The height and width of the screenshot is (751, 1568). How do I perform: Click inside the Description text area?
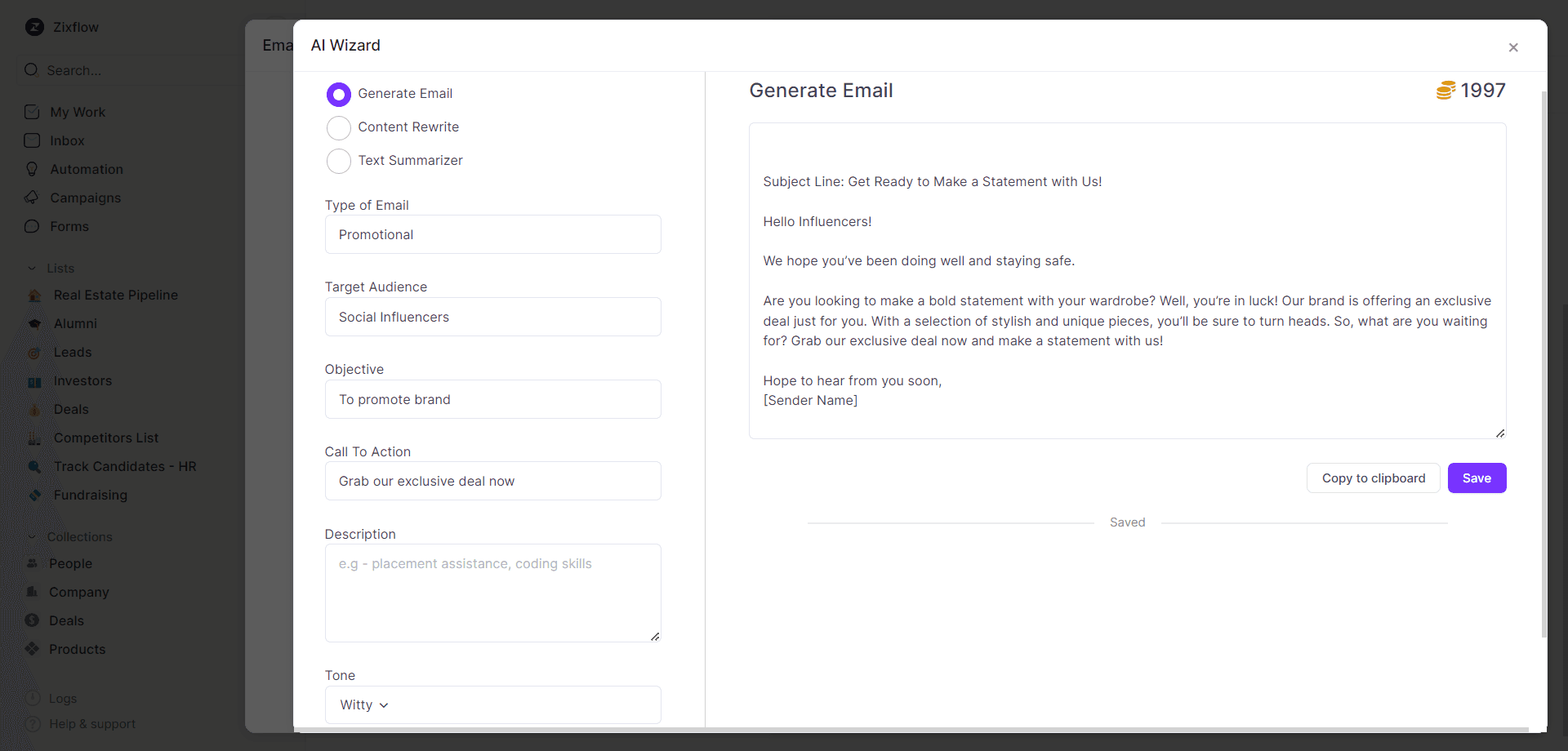[492, 592]
